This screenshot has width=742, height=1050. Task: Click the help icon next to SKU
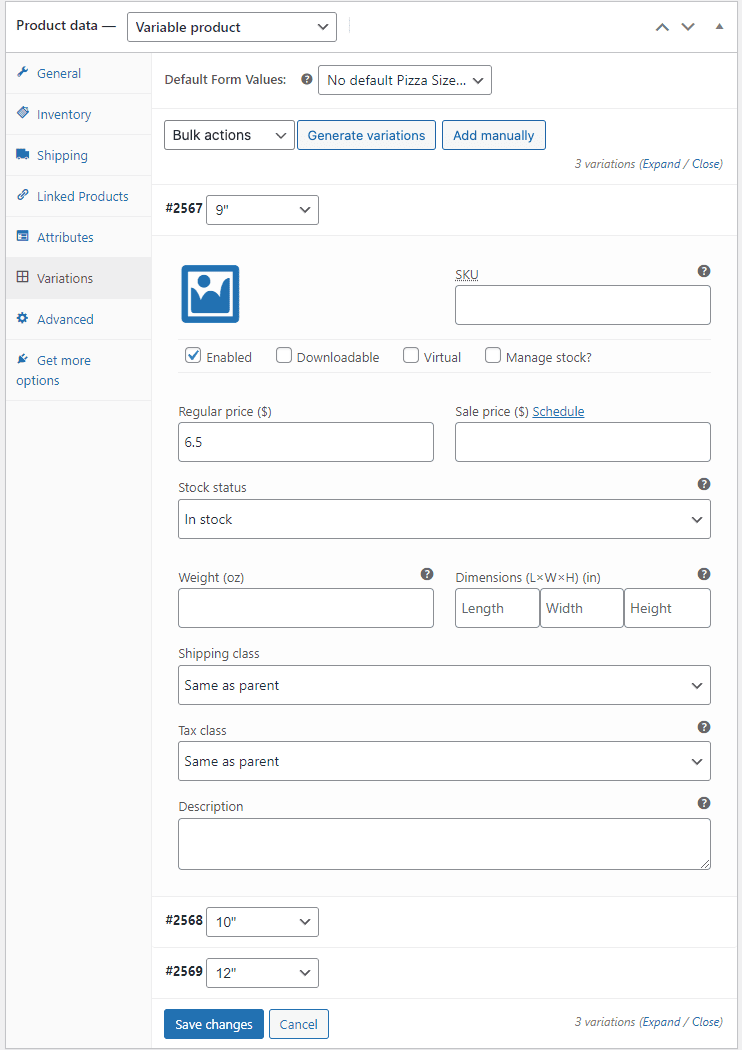coord(704,271)
